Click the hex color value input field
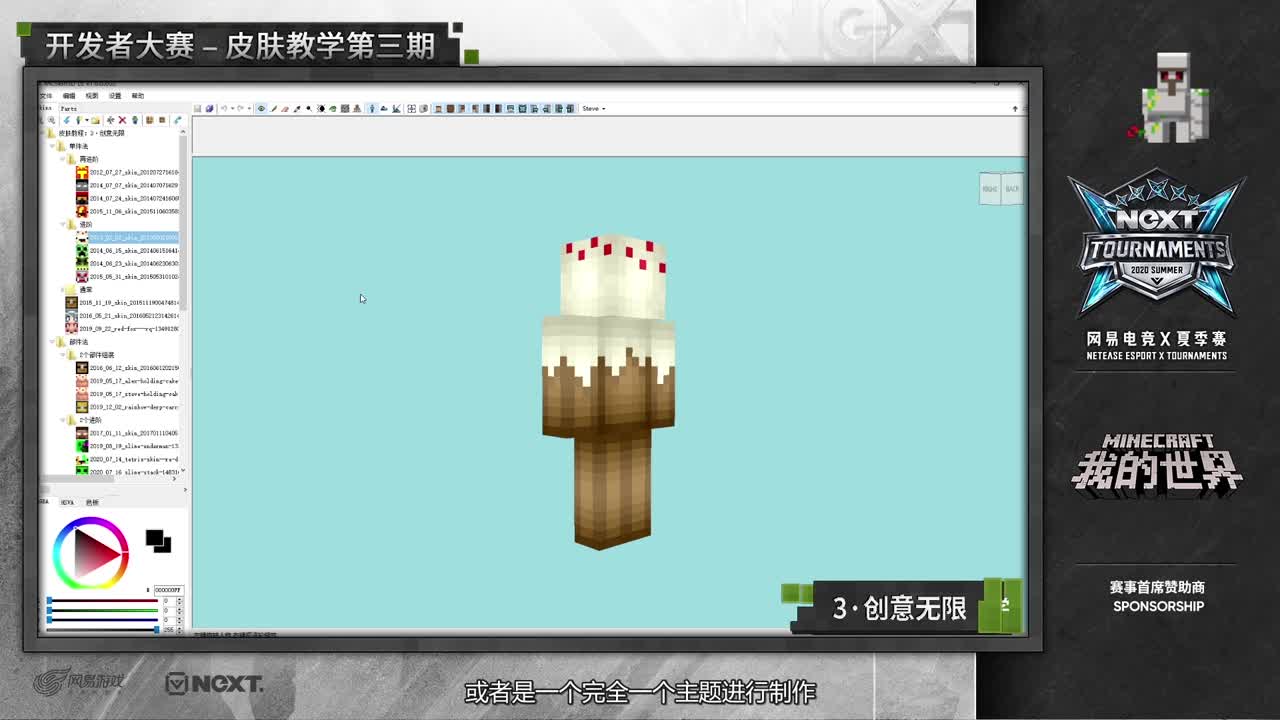 167,590
